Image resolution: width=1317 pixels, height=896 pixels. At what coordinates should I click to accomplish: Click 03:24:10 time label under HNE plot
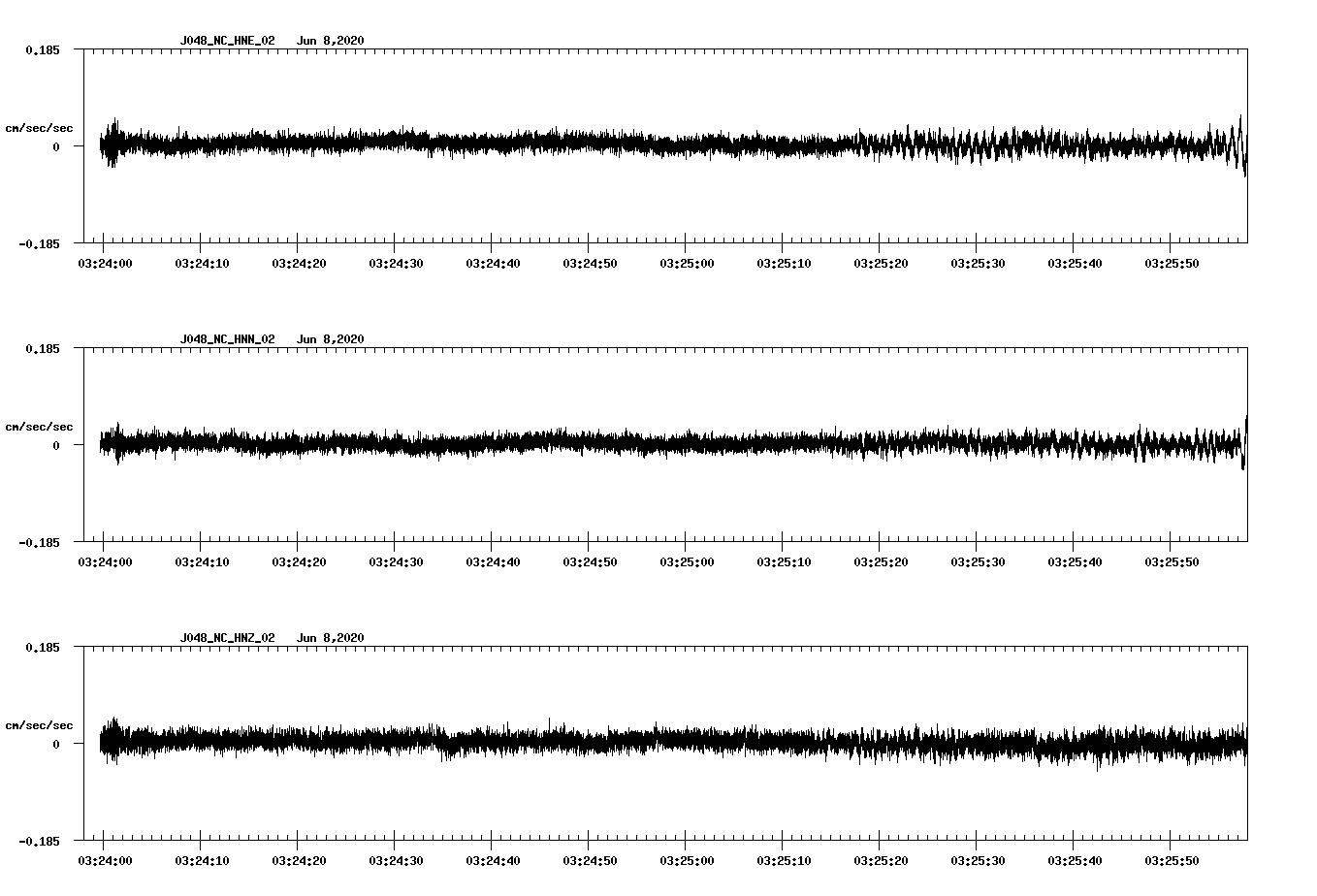pyautogui.click(x=201, y=263)
